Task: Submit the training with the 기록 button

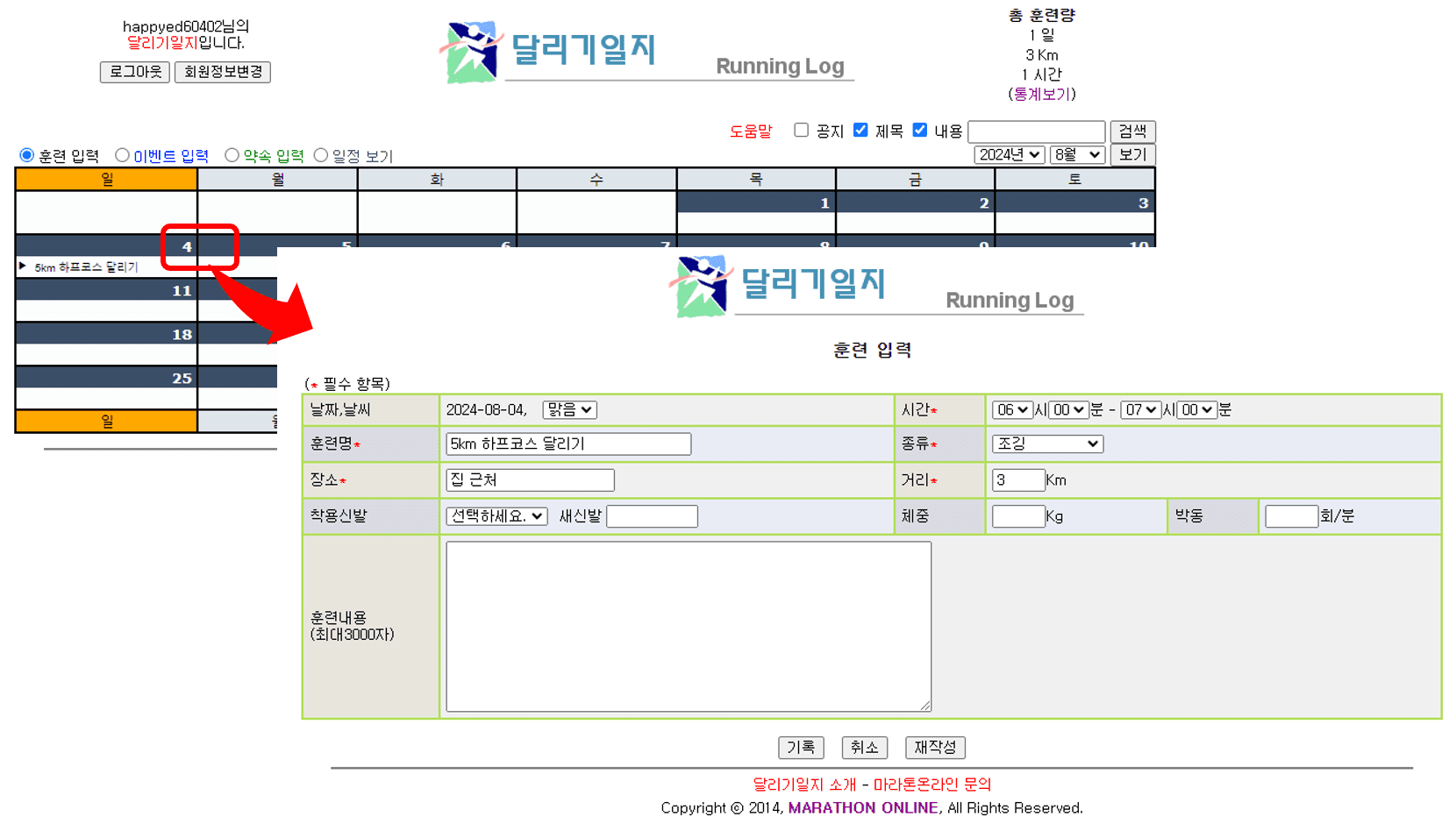Action: [799, 748]
